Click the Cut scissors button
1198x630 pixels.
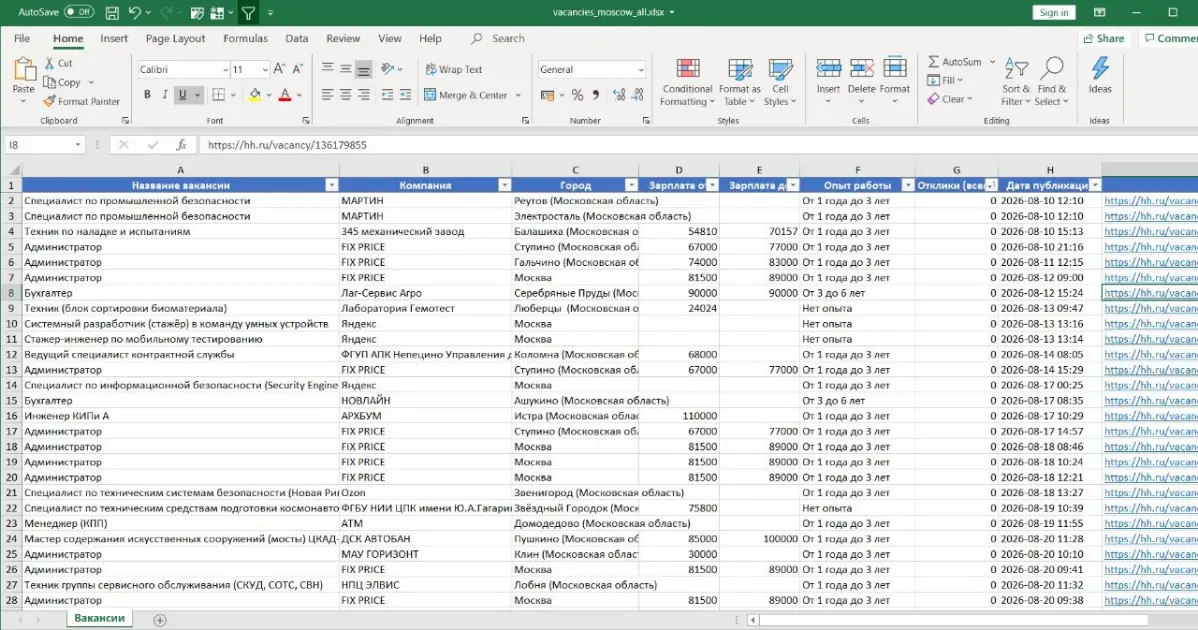(x=59, y=63)
